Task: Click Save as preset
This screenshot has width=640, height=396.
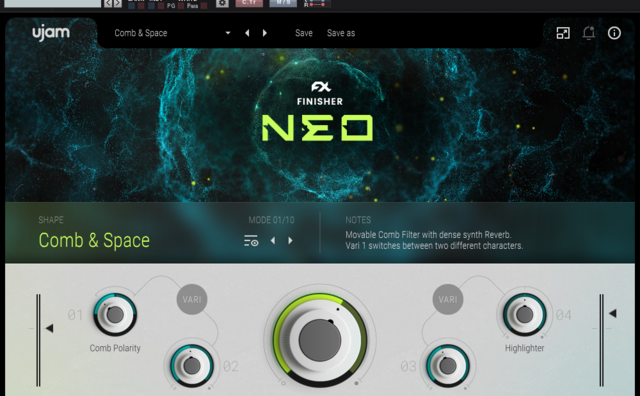Action: [x=341, y=33]
